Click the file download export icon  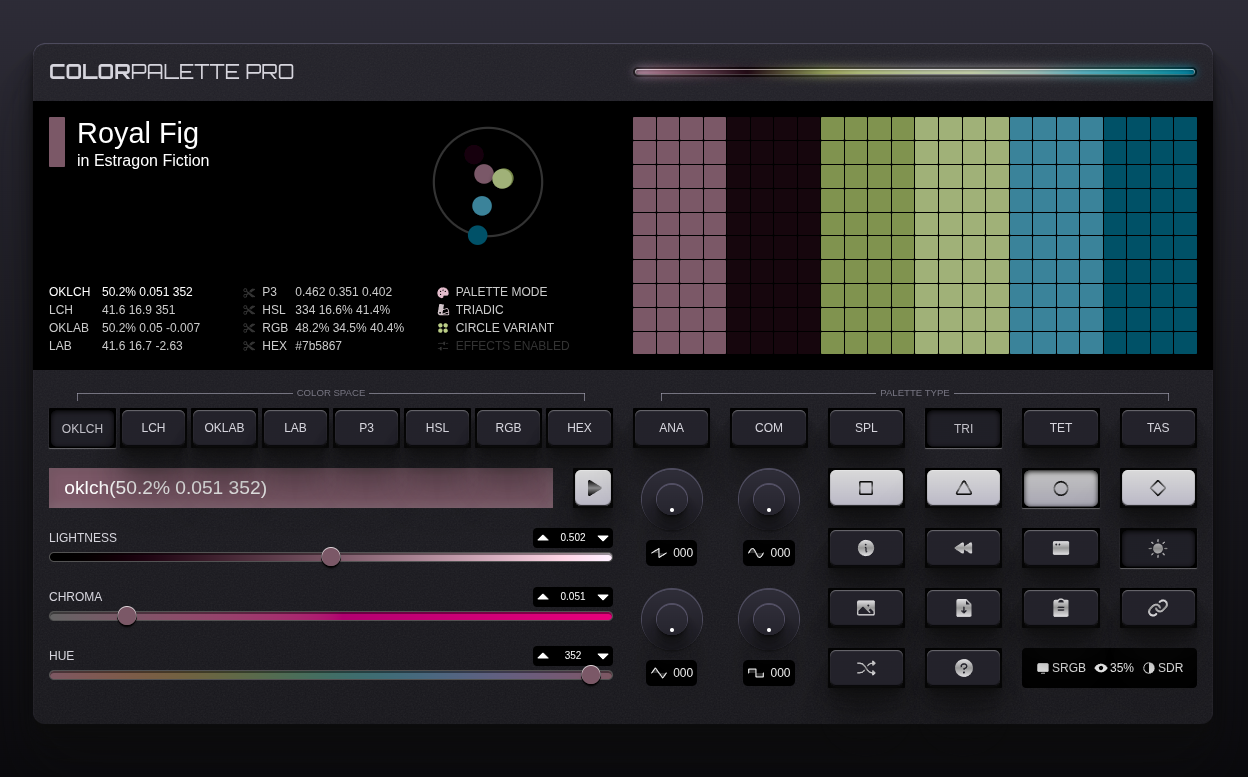(963, 608)
